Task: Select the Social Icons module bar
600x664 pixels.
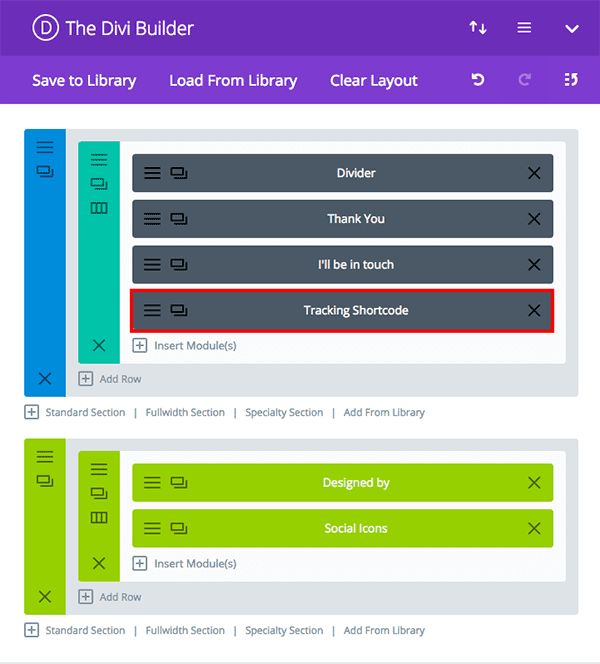Action: pos(355,528)
